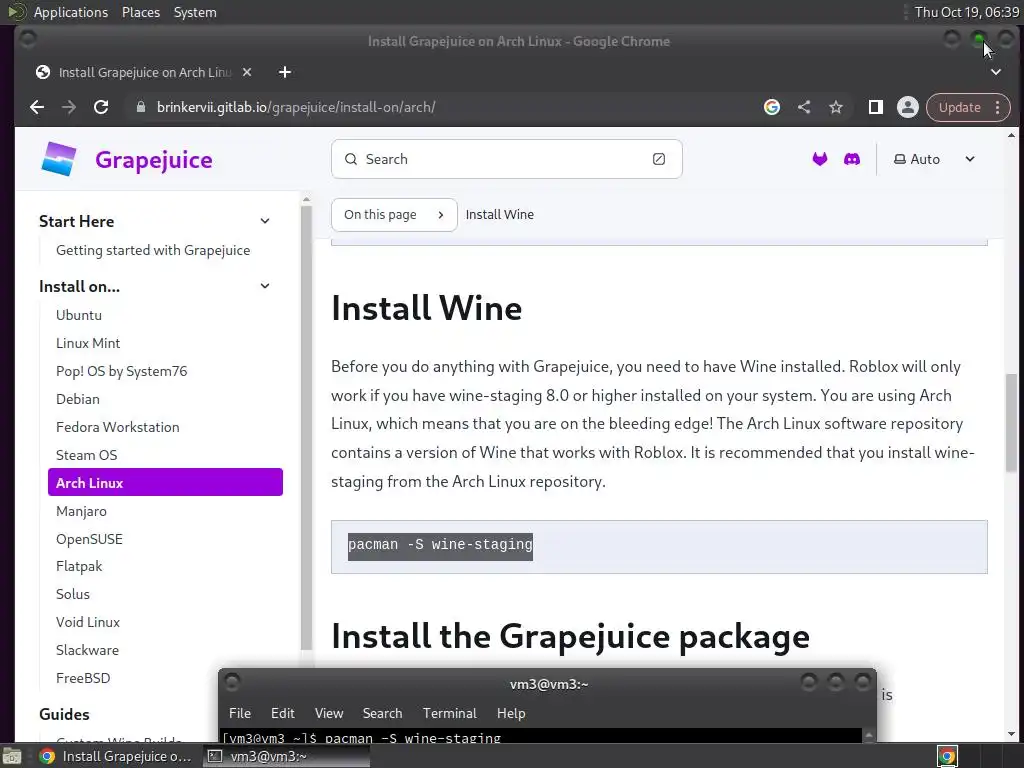Open the Fedora Workstation guide
Viewport: 1024px width, 768px height.
point(118,427)
